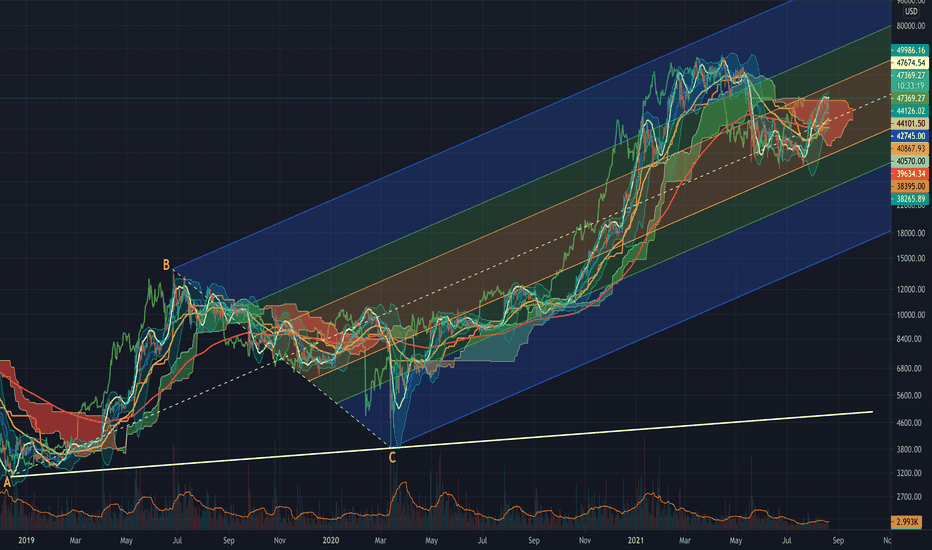Click the 2021 date axis label
The width and height of the screenshot is (932, 550).
(x=635, y=540)
